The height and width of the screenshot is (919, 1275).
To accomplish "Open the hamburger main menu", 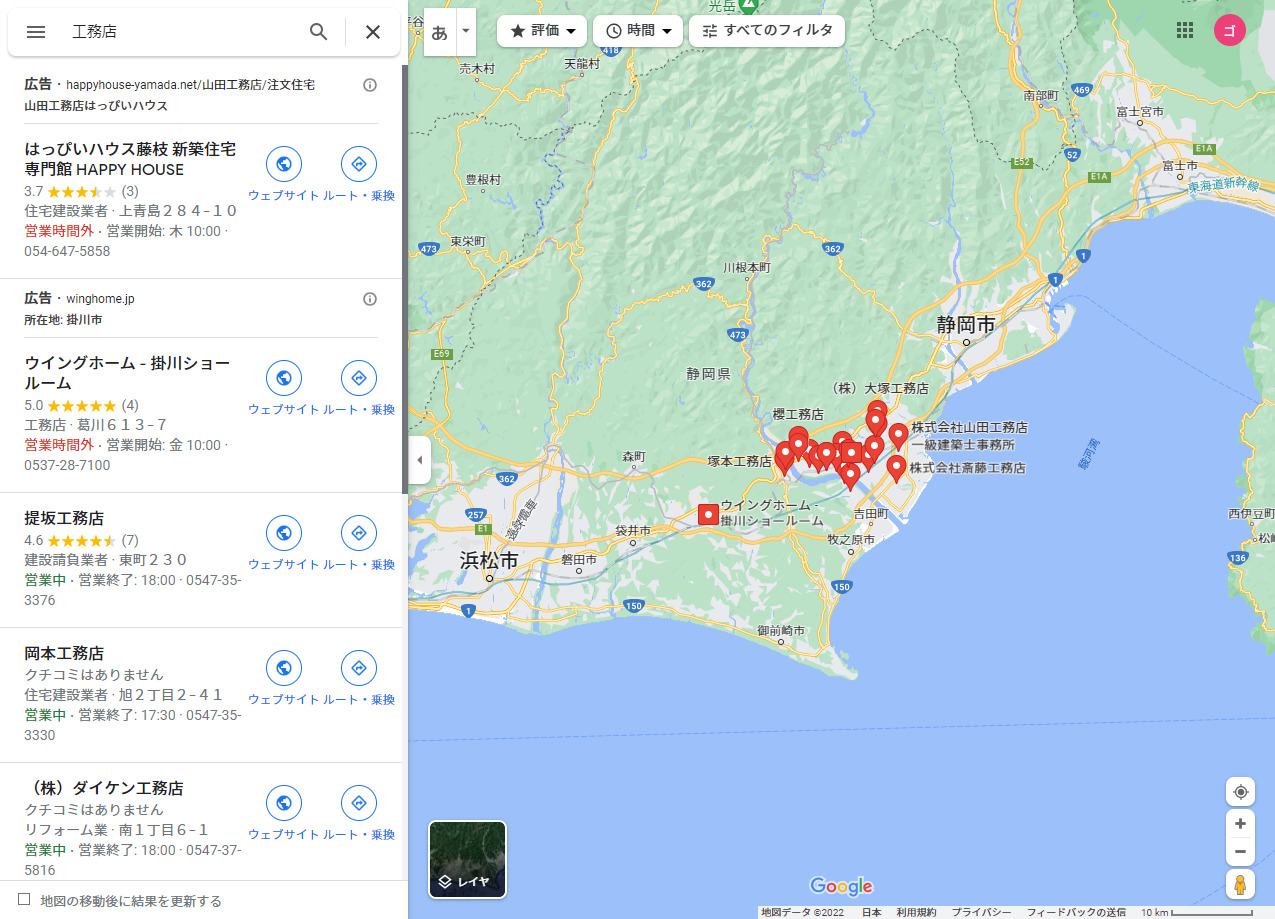I will tap(36, 32).
